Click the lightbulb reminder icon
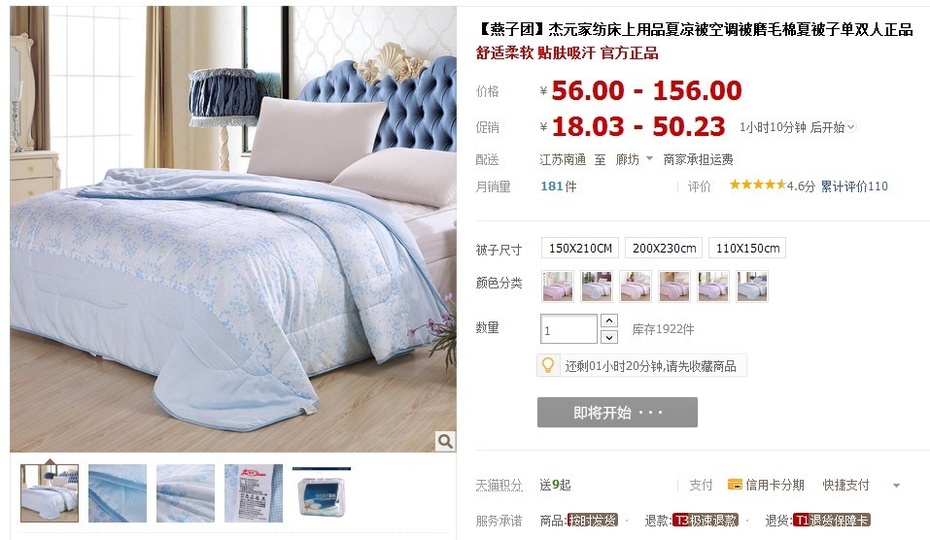This screenshot has width=930, height=540. (x=548, y=365)
